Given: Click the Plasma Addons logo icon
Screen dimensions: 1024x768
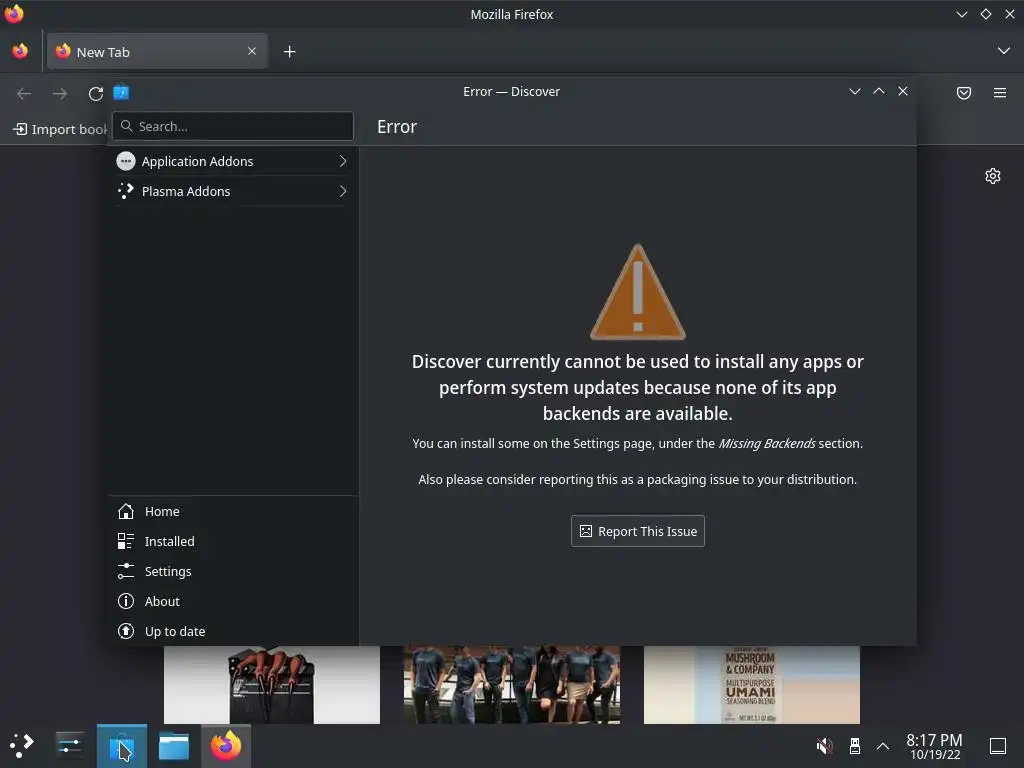Looking at the screenshot, I should [125, 191].
